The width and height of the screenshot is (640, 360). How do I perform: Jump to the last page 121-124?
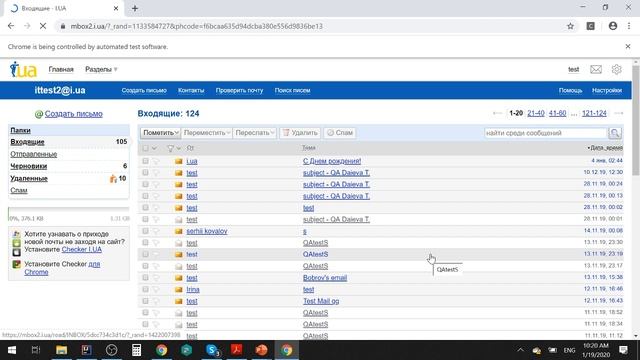tap(594, 113)
